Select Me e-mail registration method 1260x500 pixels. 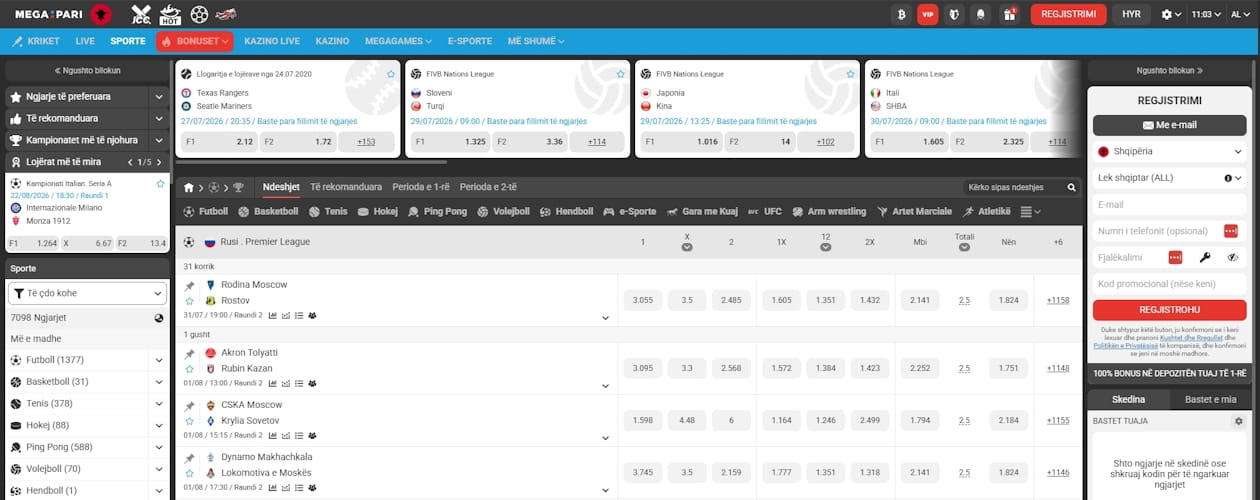point(1169,125)
